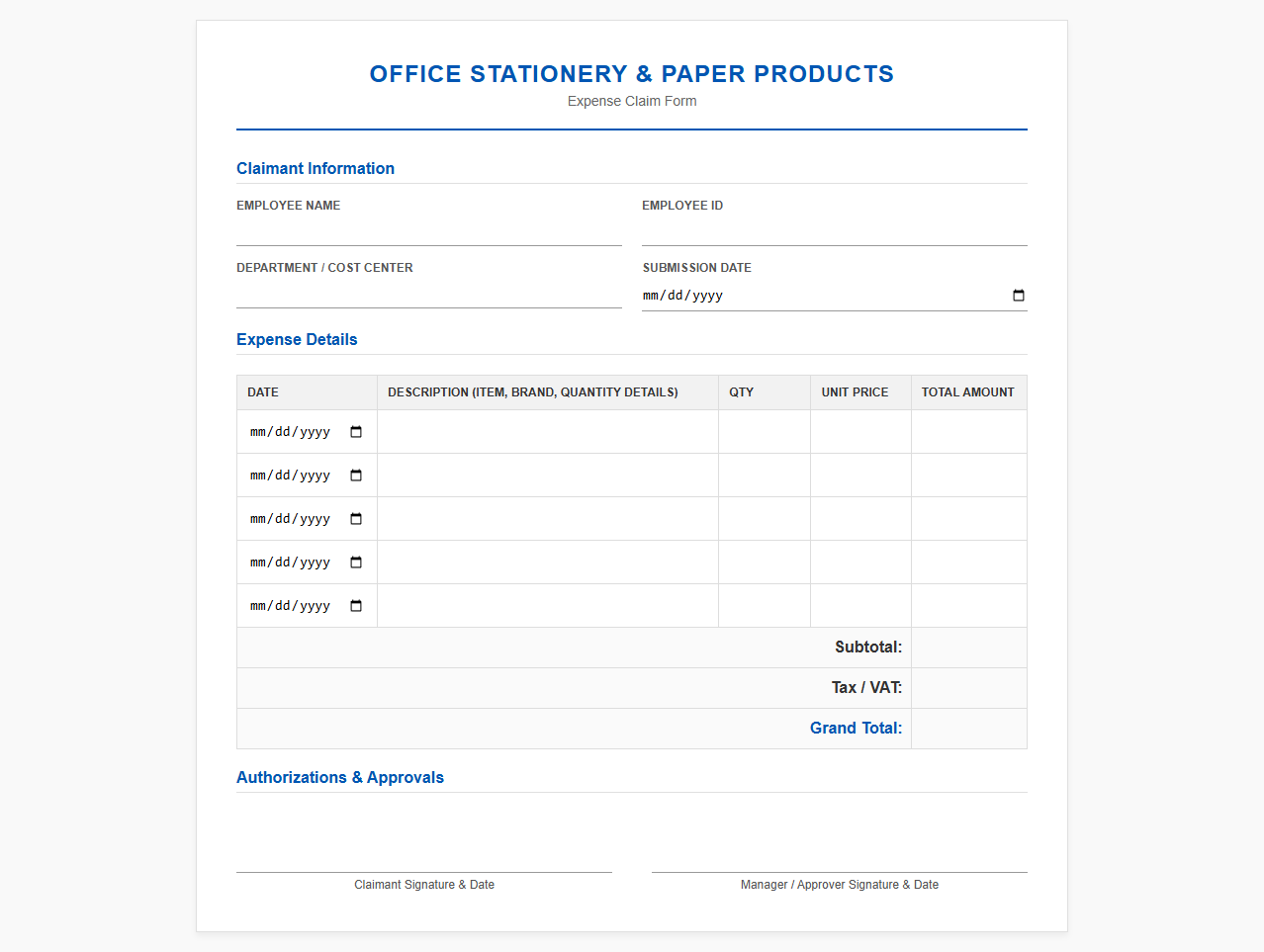Select the first row Qty cell
The image size is (1264, 952).
(x=765, y=432)
